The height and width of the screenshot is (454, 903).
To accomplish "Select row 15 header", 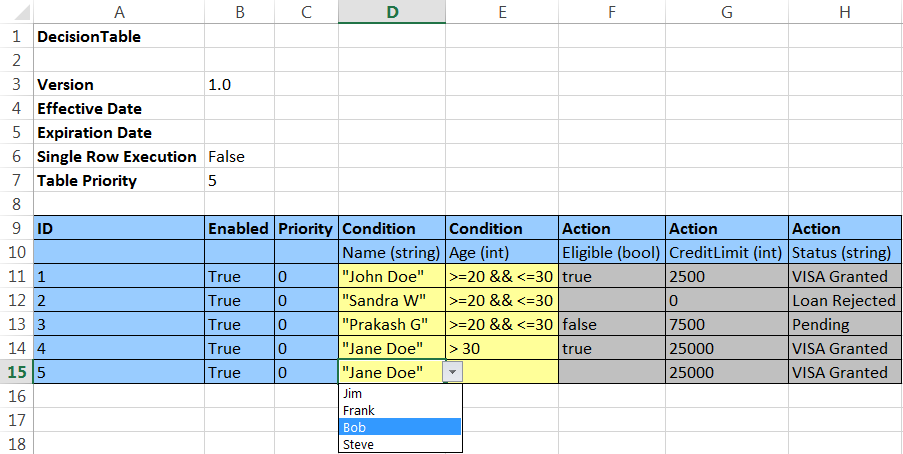I will (16, 372).
